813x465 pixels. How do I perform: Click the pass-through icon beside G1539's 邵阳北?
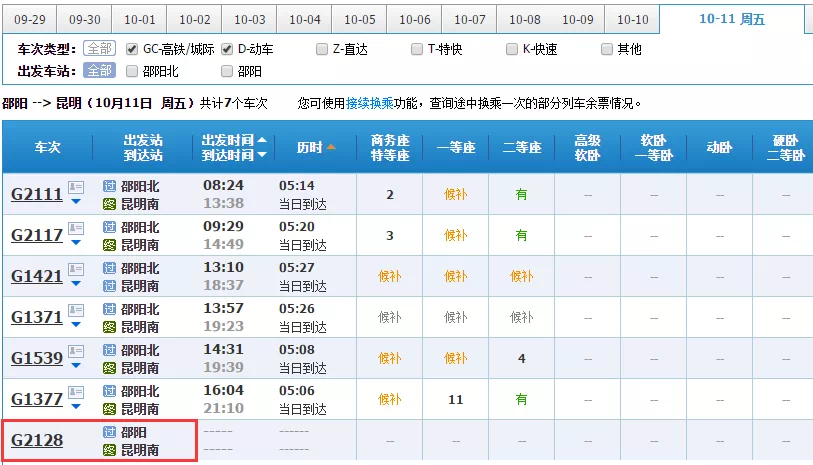pyautogui.click(x=109, y=350)
